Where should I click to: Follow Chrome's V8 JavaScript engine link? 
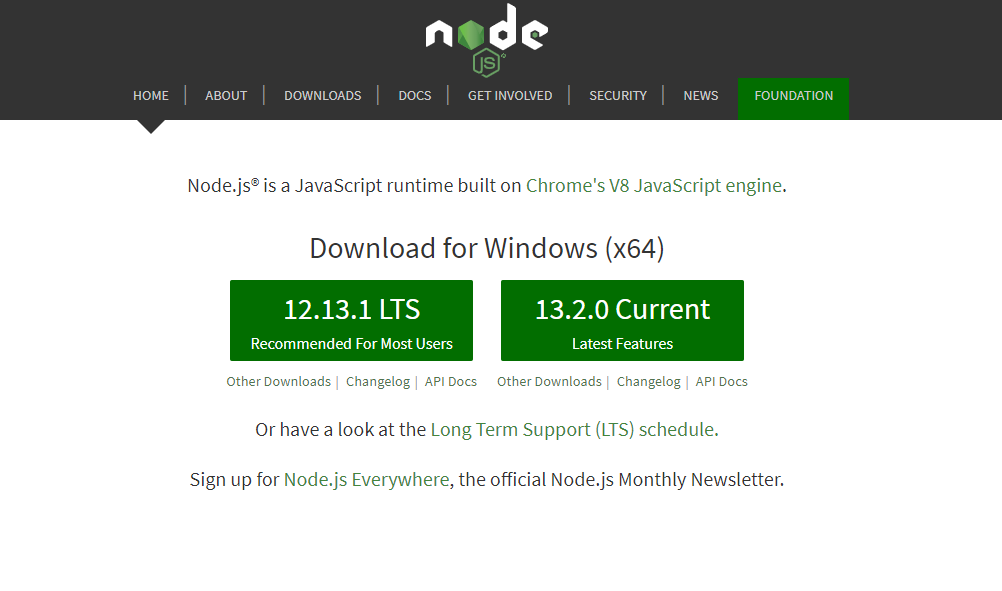pos(654,185)
